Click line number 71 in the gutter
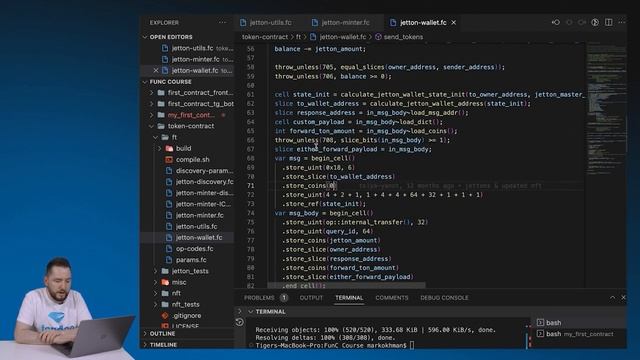This screenshot has width=640, height=360. 250,186
